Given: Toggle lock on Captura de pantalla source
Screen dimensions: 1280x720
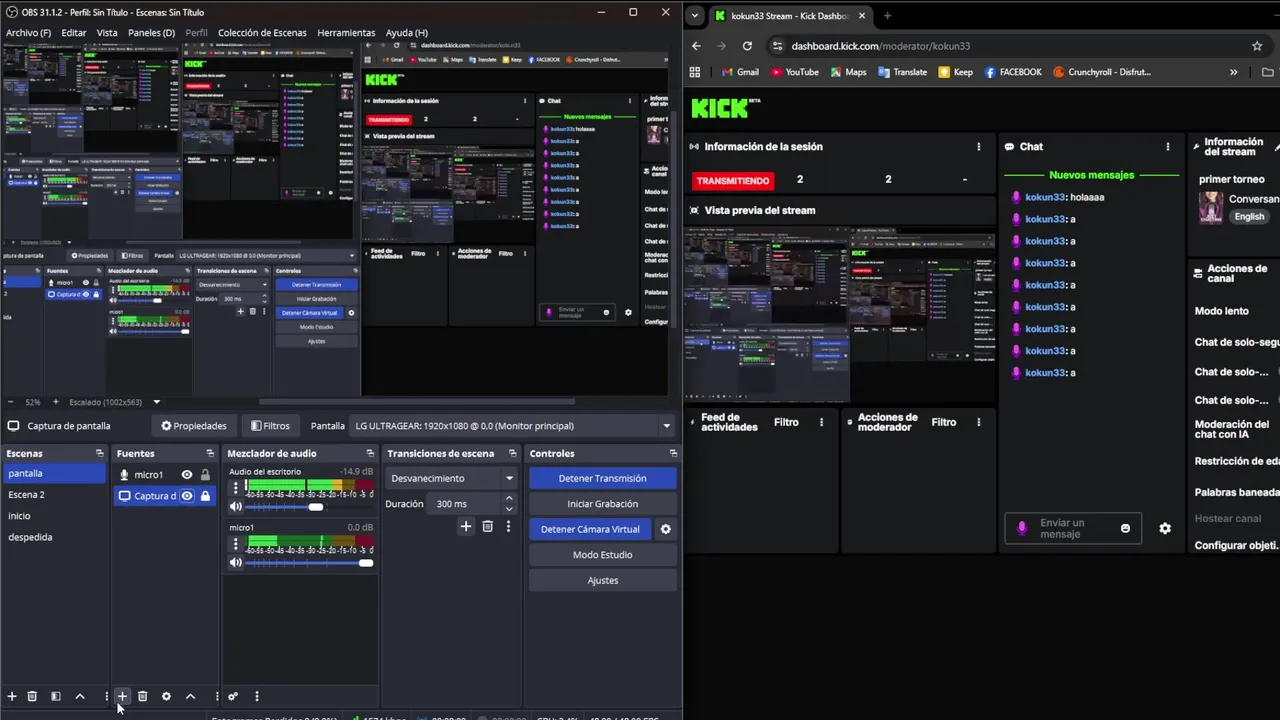Looking at the screenshot, I should pos(205,496).
